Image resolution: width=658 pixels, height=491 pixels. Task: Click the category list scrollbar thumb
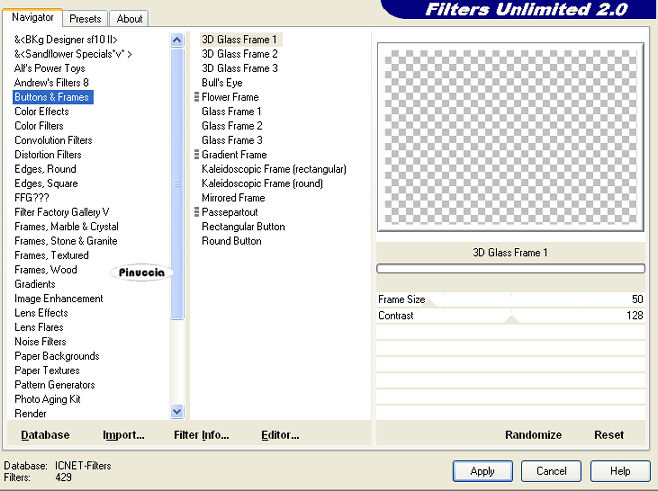click(x=177, y=183)
